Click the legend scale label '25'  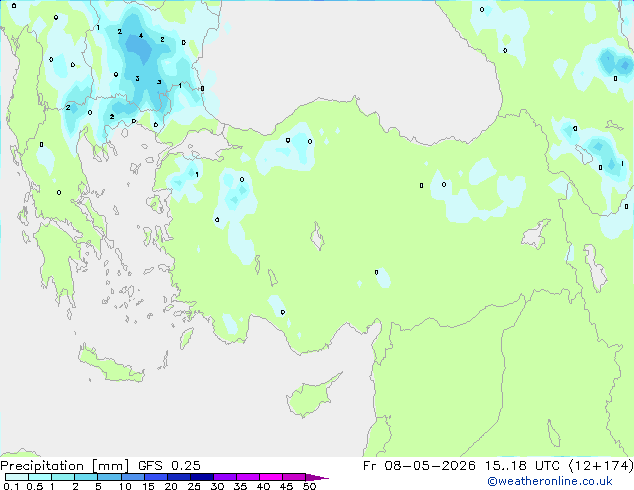click(x=194, y=486)
